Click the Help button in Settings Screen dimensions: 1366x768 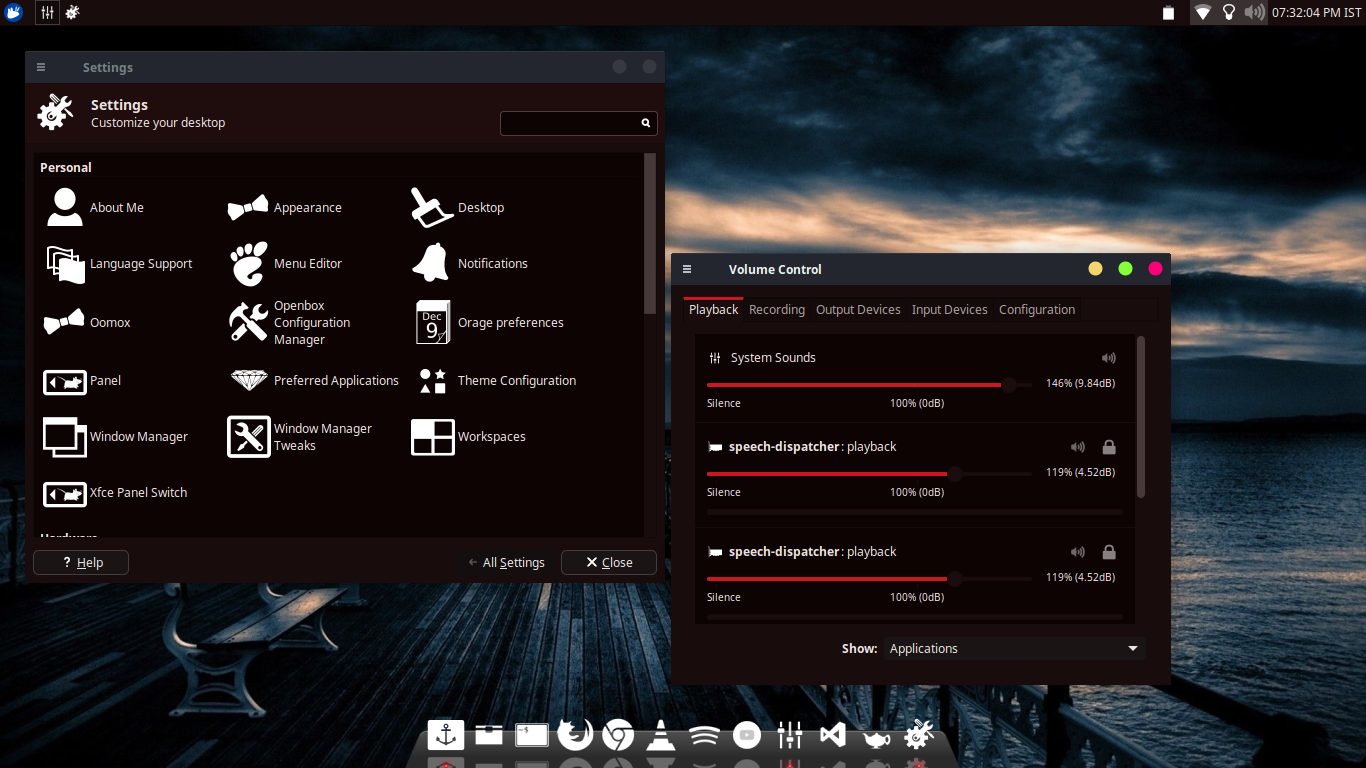82,563
